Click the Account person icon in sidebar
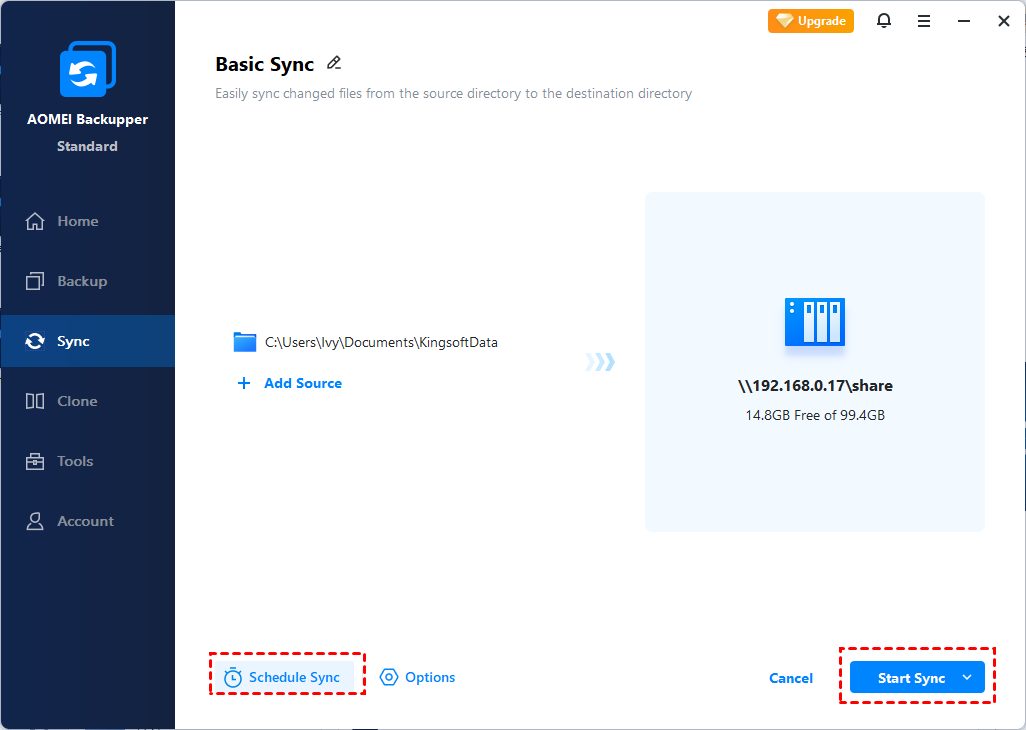 coord(35,521)
